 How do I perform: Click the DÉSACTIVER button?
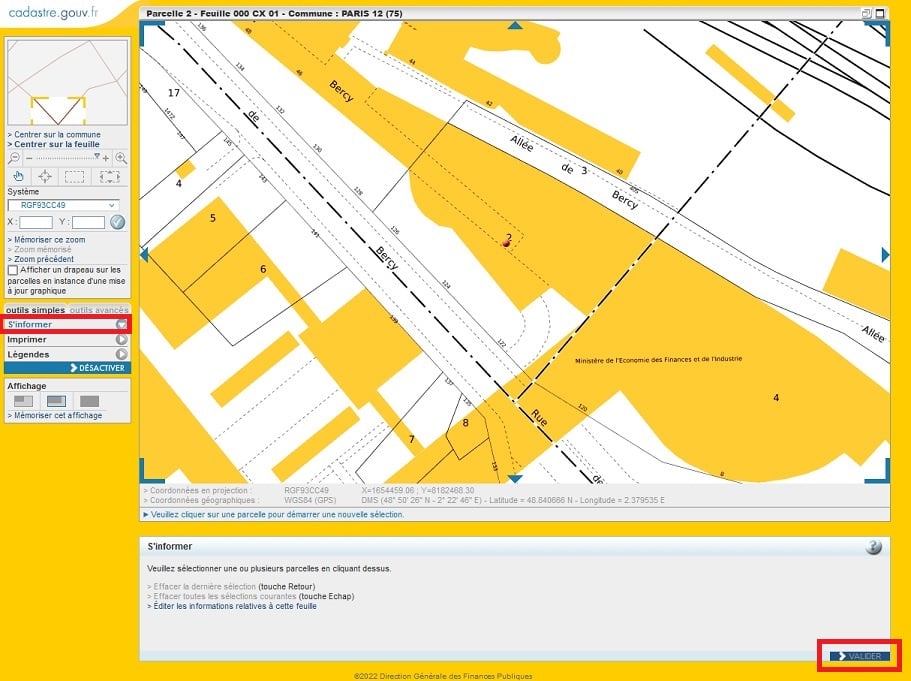(x=67, y=368)
